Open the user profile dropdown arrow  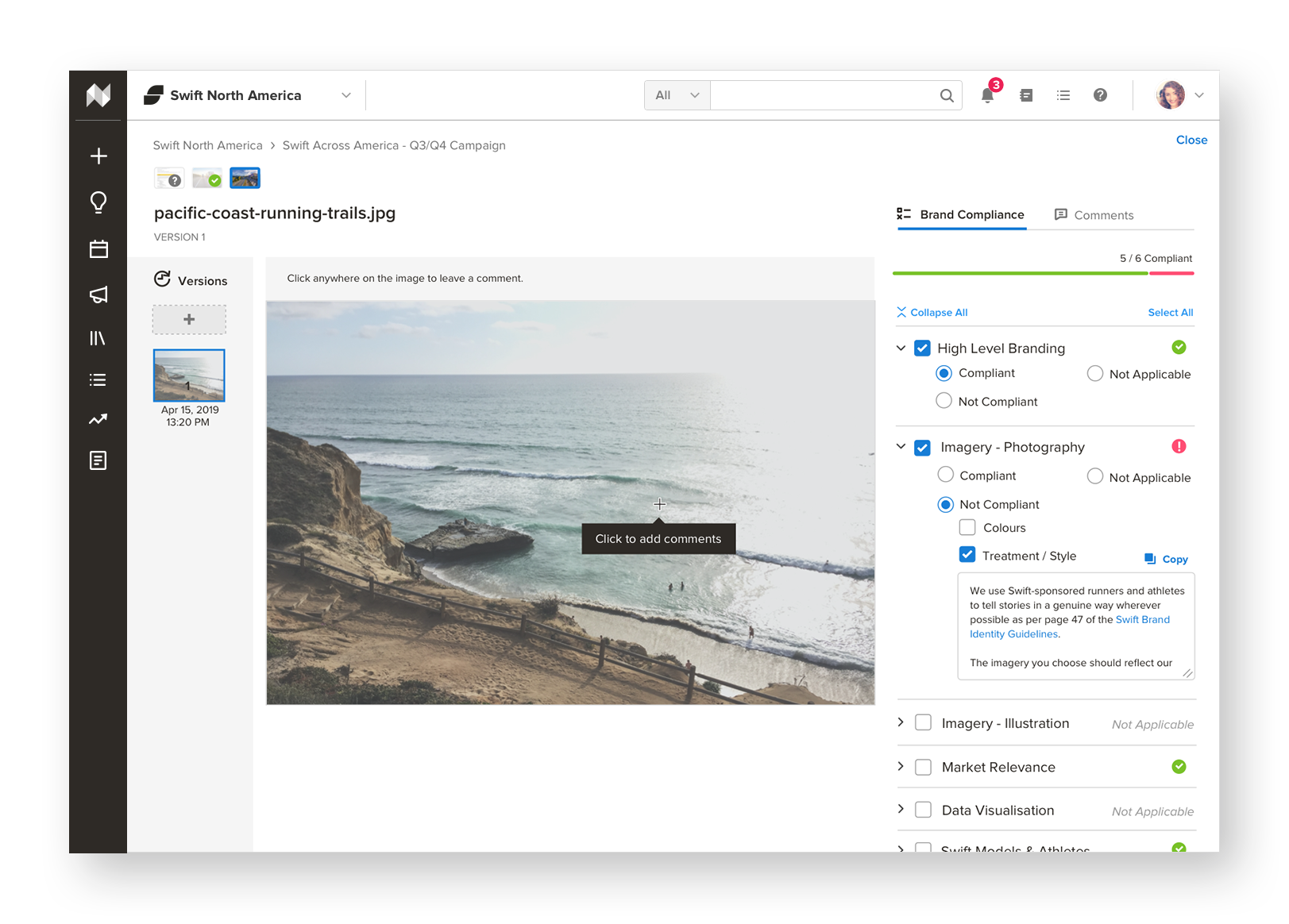1199,95
